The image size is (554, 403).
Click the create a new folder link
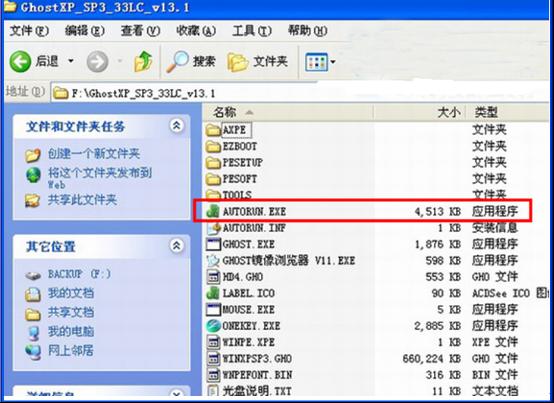[x=94, y=154]
